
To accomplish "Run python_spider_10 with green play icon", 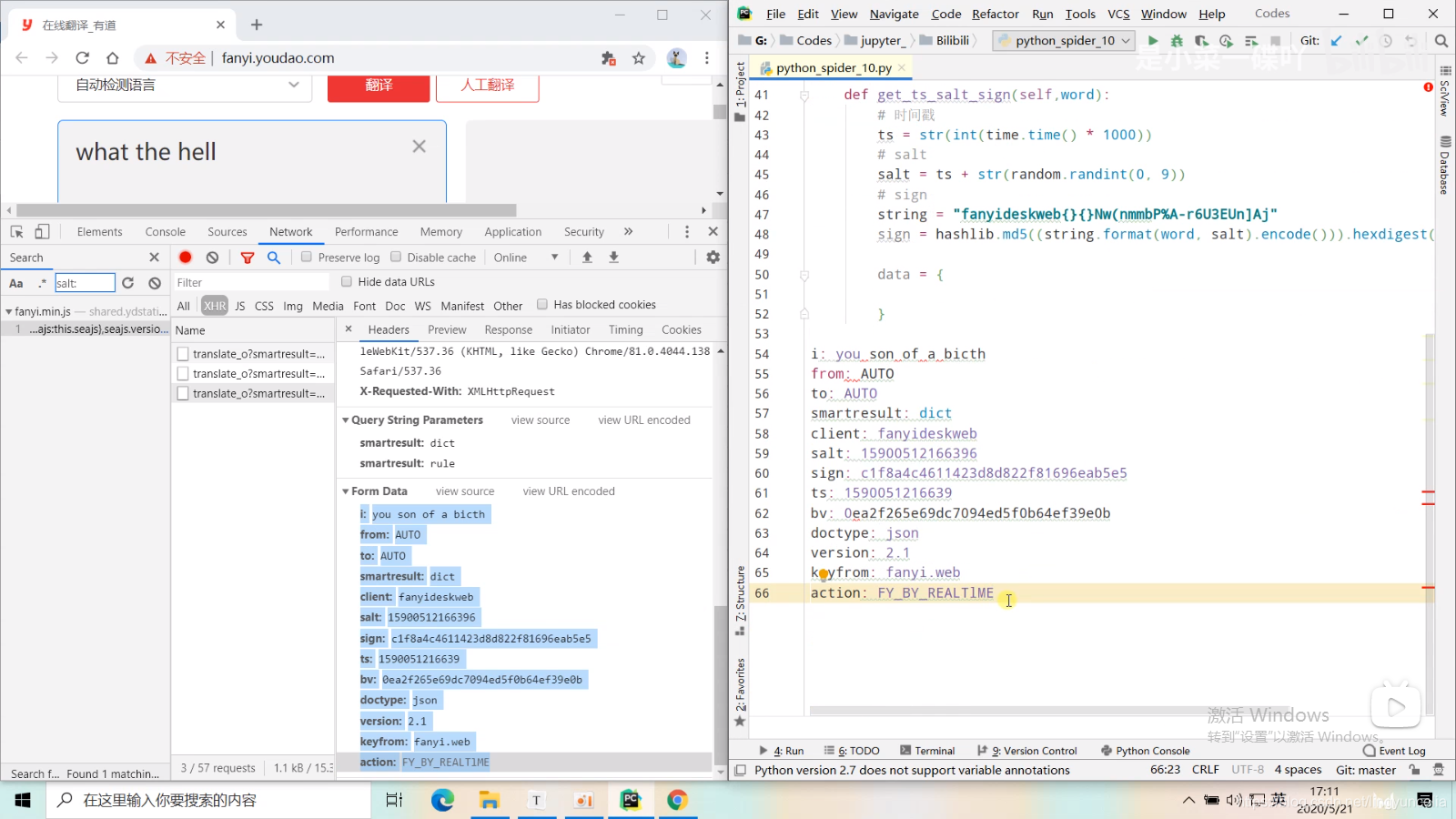I will 1153,41.
